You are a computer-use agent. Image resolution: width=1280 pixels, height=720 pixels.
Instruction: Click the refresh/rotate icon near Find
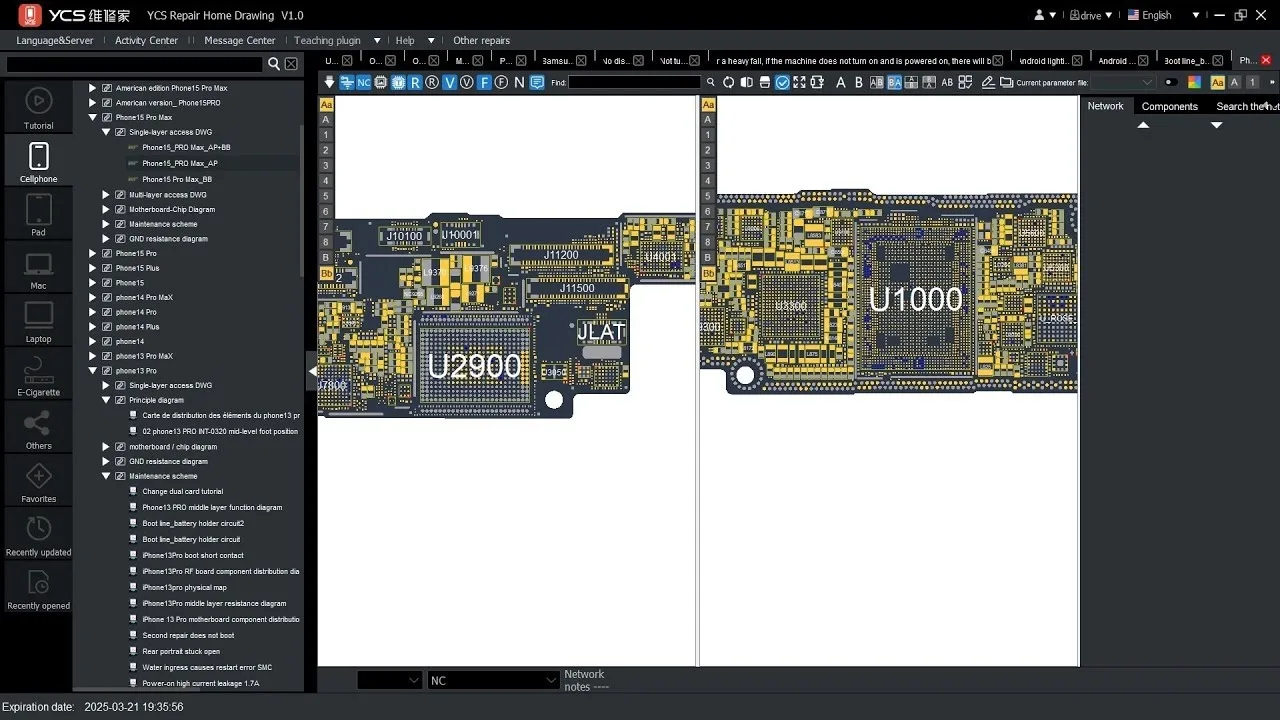(728, 82)
